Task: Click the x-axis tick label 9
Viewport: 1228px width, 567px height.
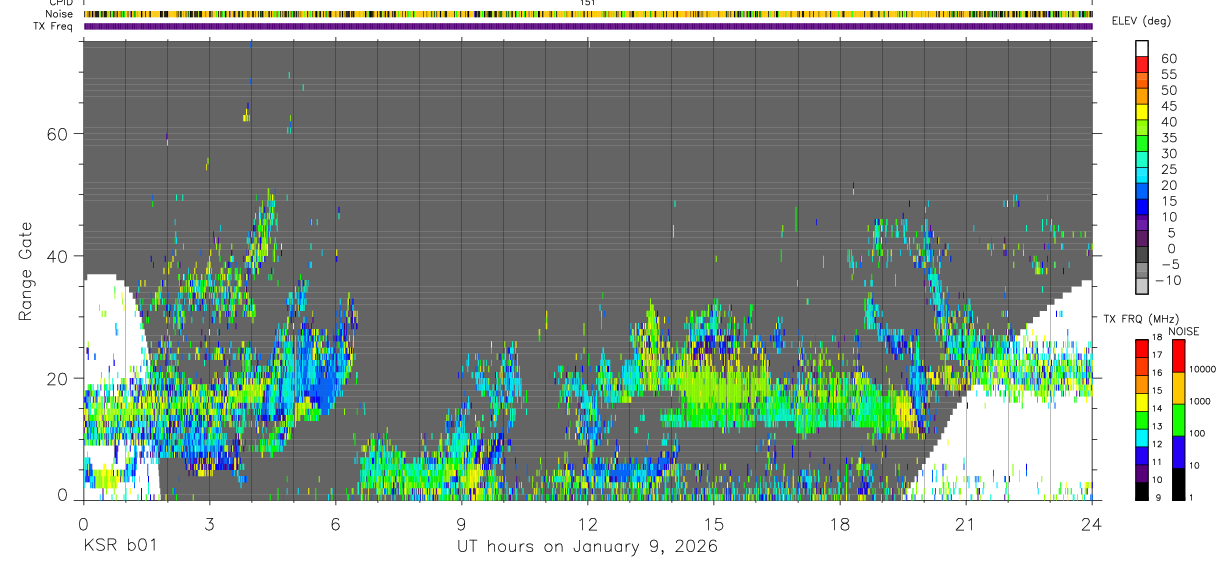Action: [461, 523]
